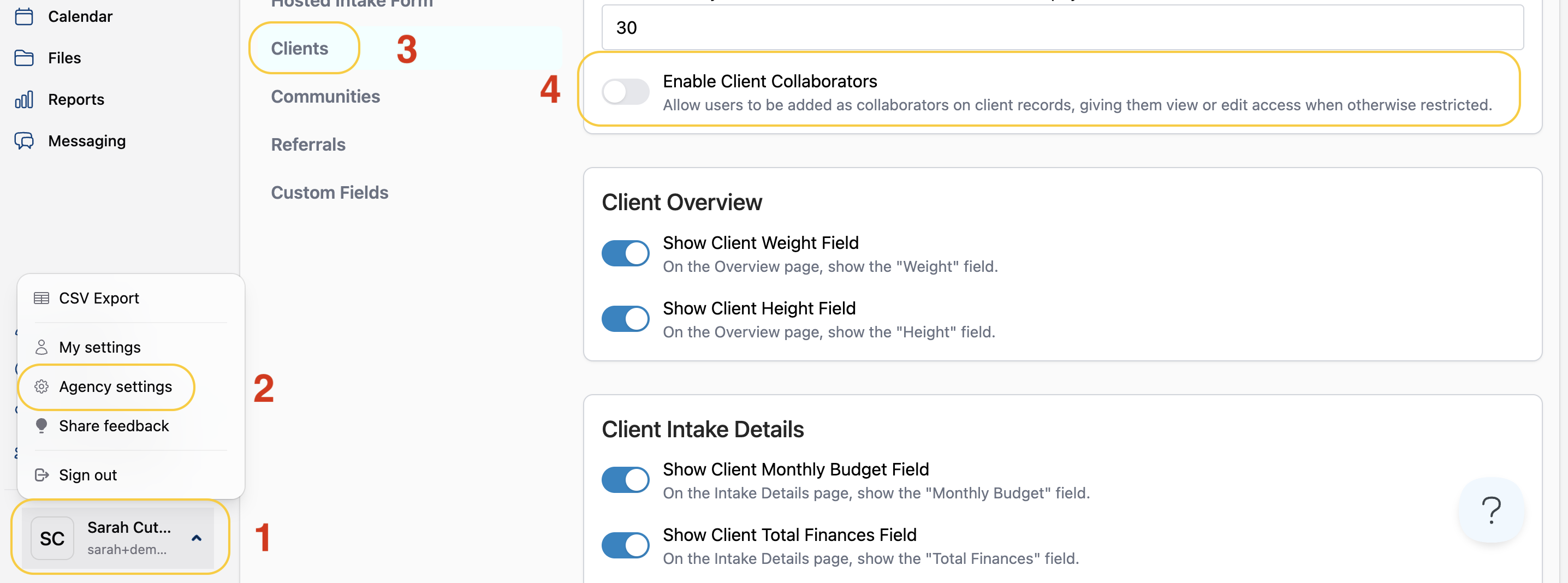This screenshot has height=583, width=1568.
Task: Enable the Client Collaborators toggle
Action: (x=625, y=92)
